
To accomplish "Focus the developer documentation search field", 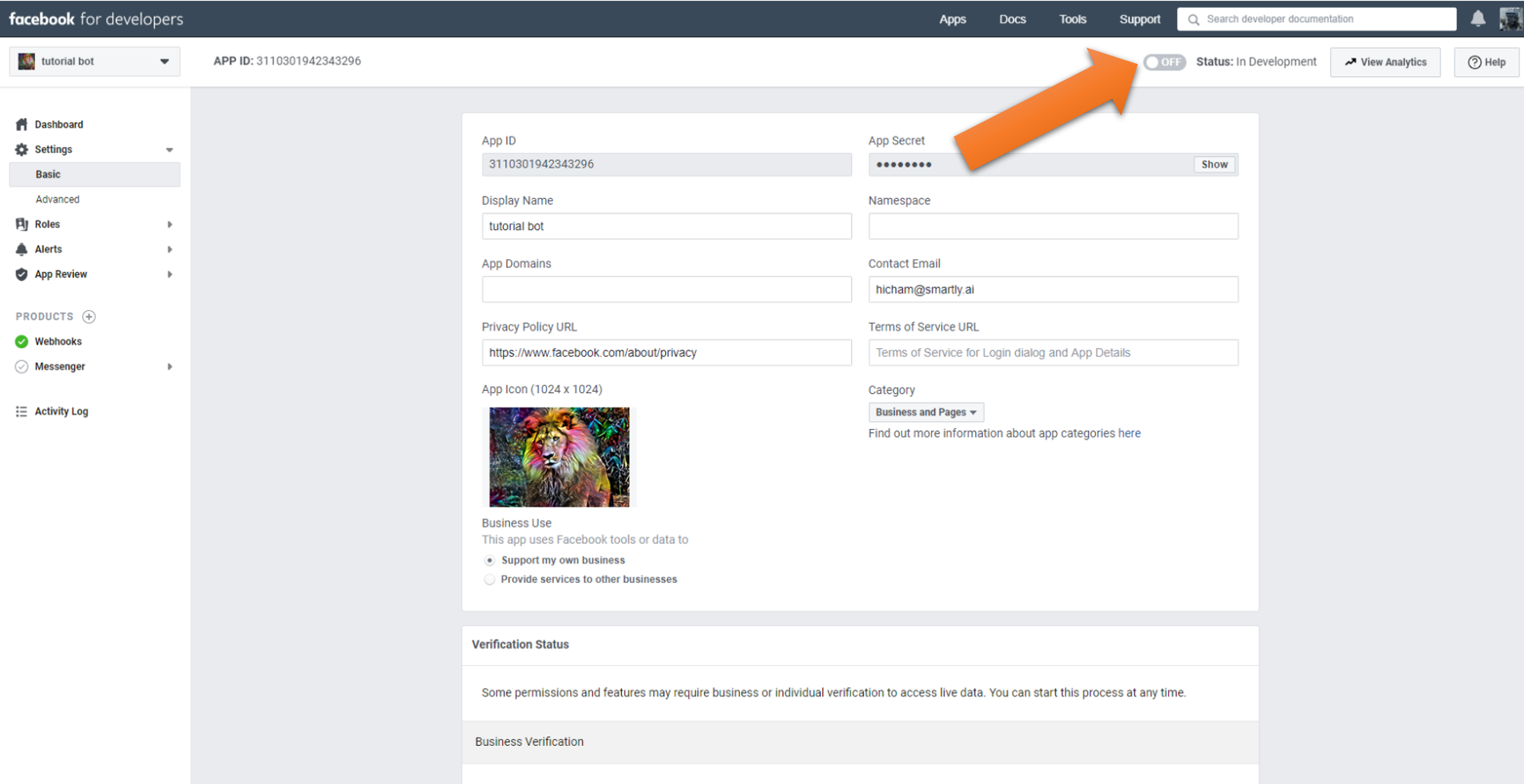I will pyautogui.click(x=1317, y=19).
